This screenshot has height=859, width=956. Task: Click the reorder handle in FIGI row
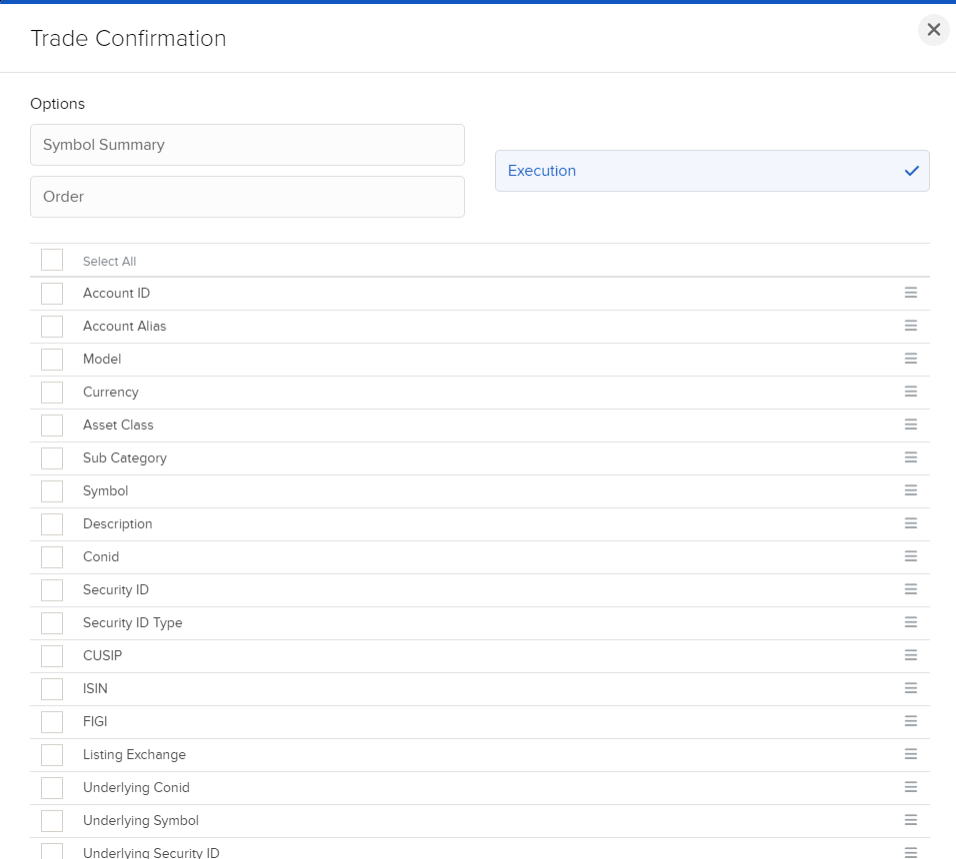tap(910, 721)
